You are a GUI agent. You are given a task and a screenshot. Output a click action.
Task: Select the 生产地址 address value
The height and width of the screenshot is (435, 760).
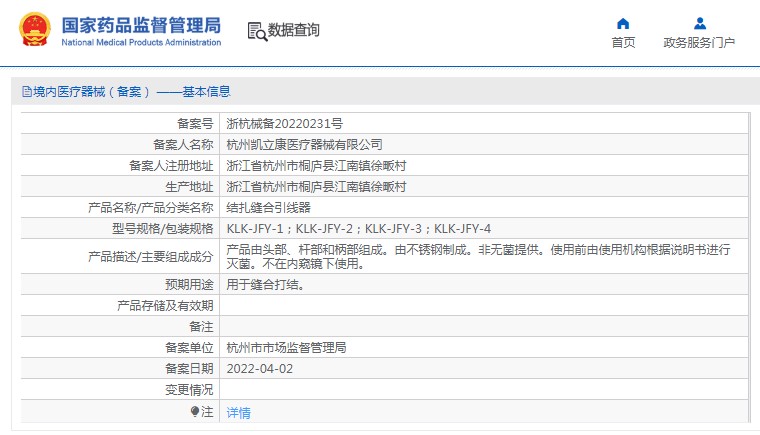pos(316,187)
